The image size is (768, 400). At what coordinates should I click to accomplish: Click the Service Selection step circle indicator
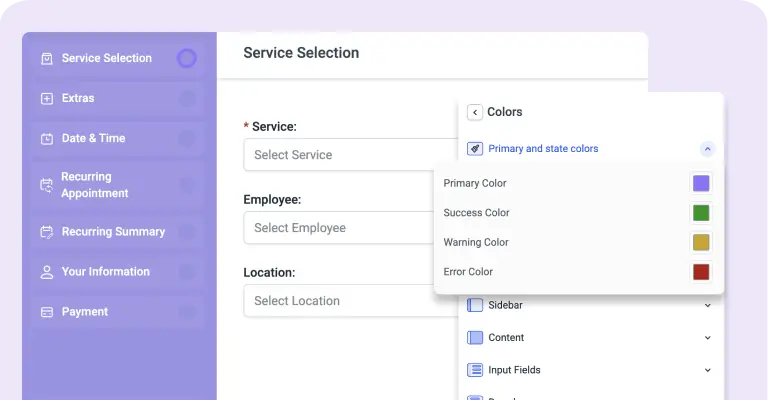[187, 58]
